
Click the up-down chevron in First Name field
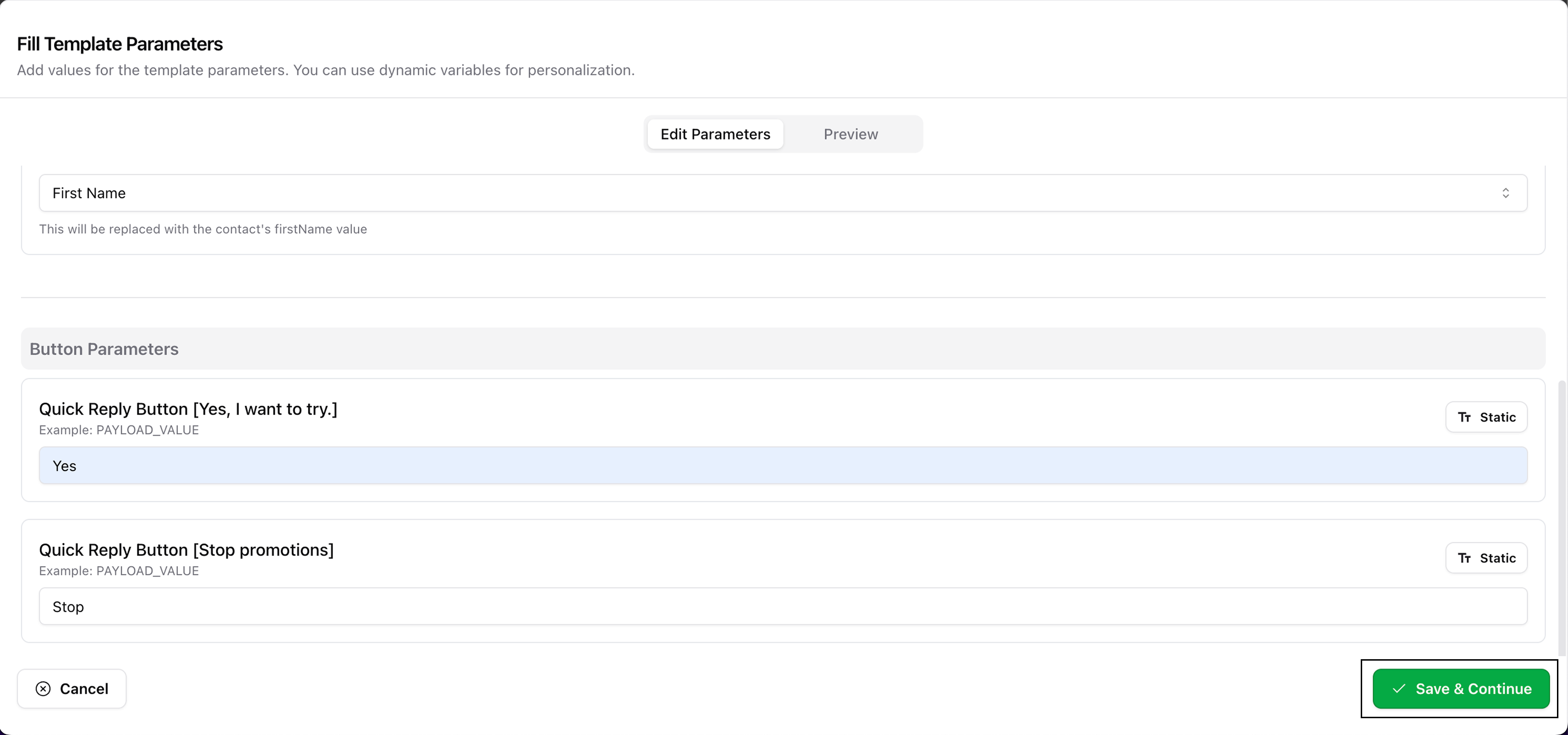(1505, 193)
